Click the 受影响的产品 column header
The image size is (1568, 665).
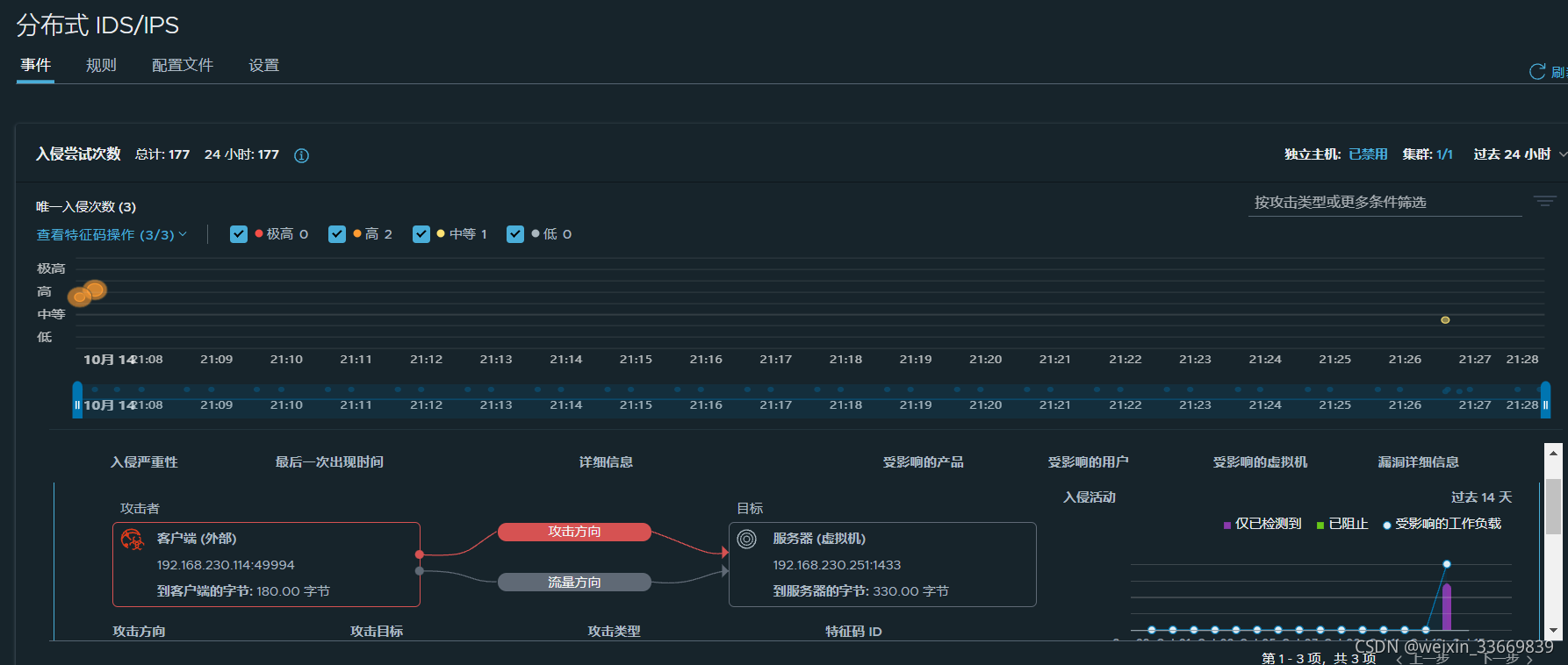point(923,462)
